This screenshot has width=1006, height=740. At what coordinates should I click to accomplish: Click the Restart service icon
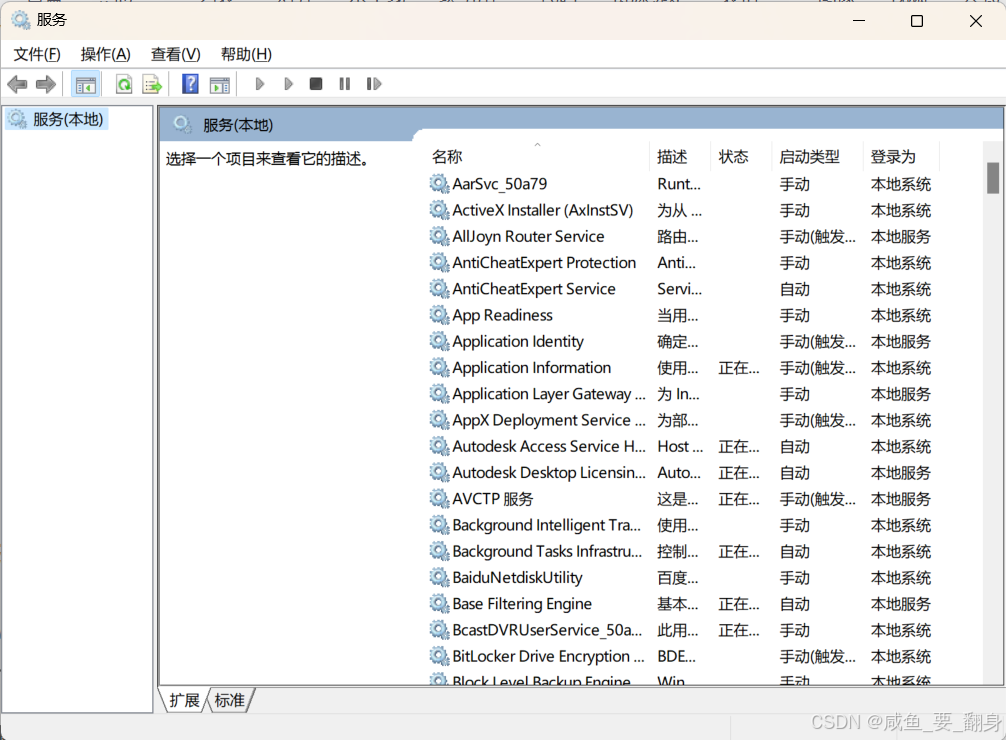pyautogui.click(x=373, y=84)
